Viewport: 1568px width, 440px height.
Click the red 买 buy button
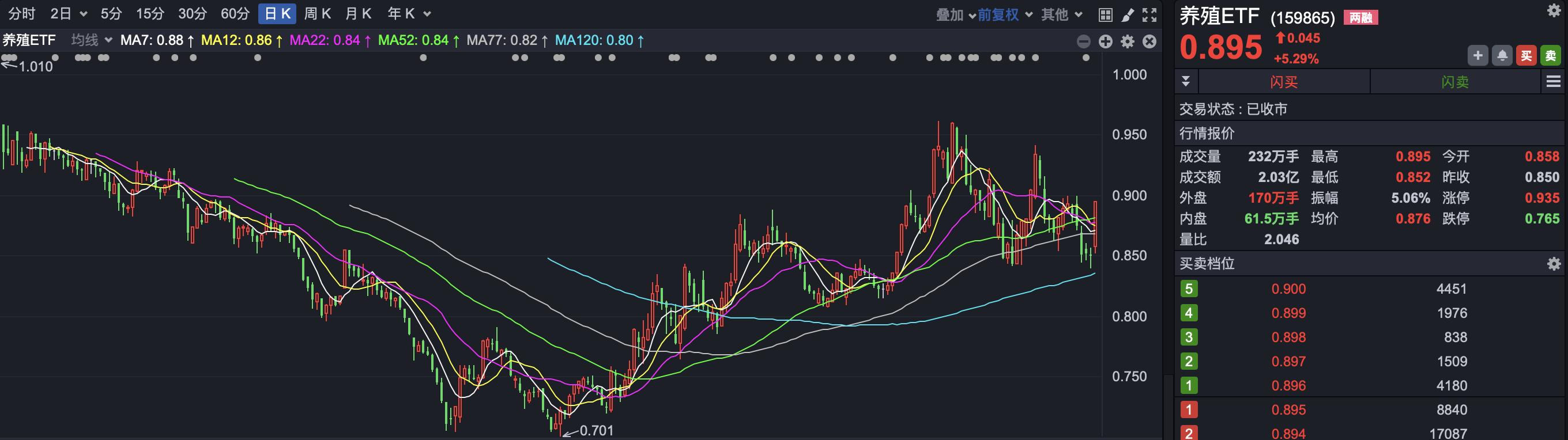pos(1526,56)
